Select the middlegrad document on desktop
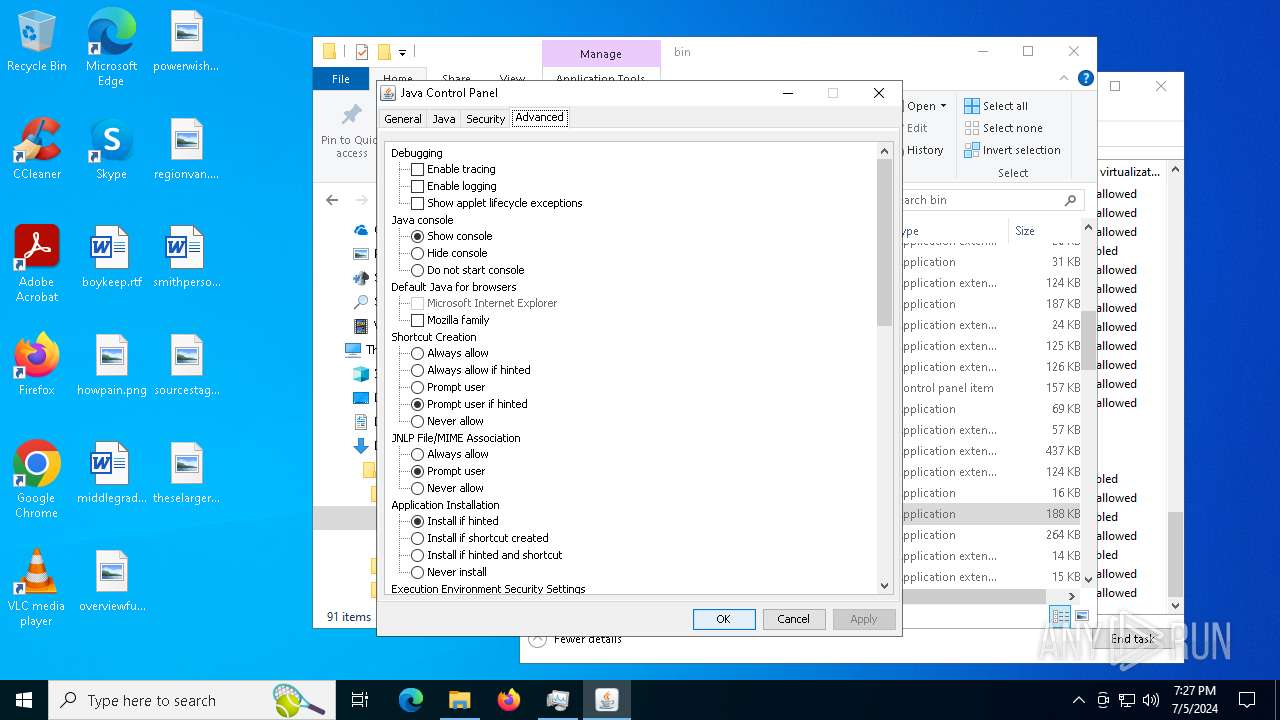This screenshot has height=720, width=1280. click(x=111, y=473)
